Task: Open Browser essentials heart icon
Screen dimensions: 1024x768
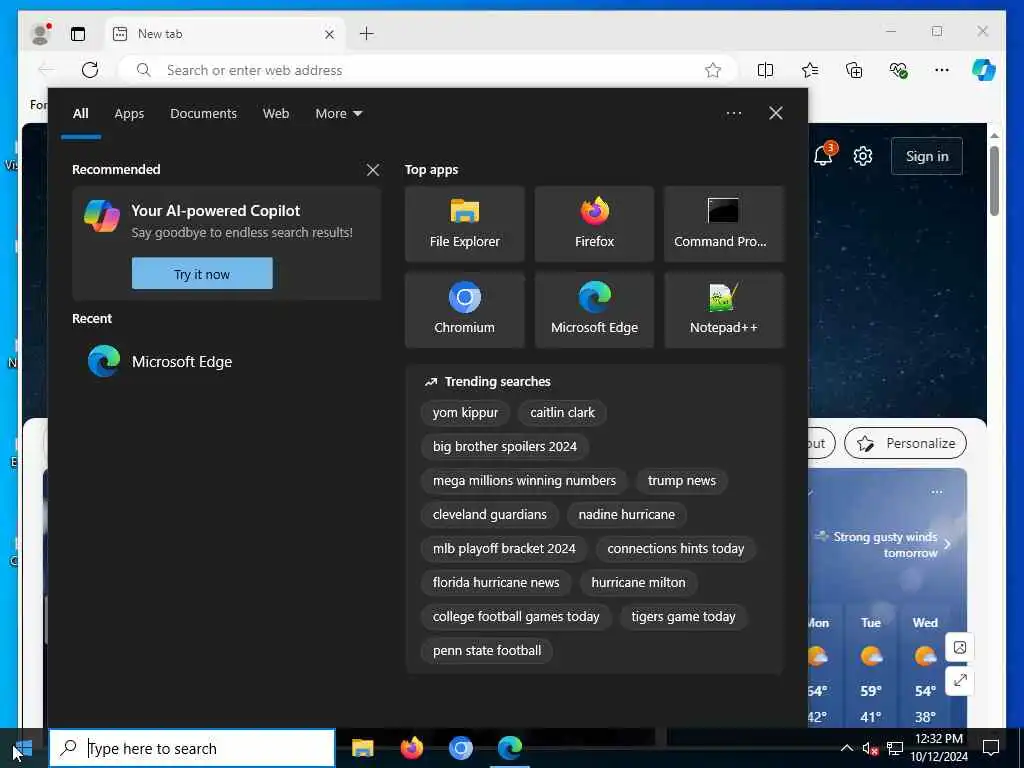Action: click(x=899, y=70)
